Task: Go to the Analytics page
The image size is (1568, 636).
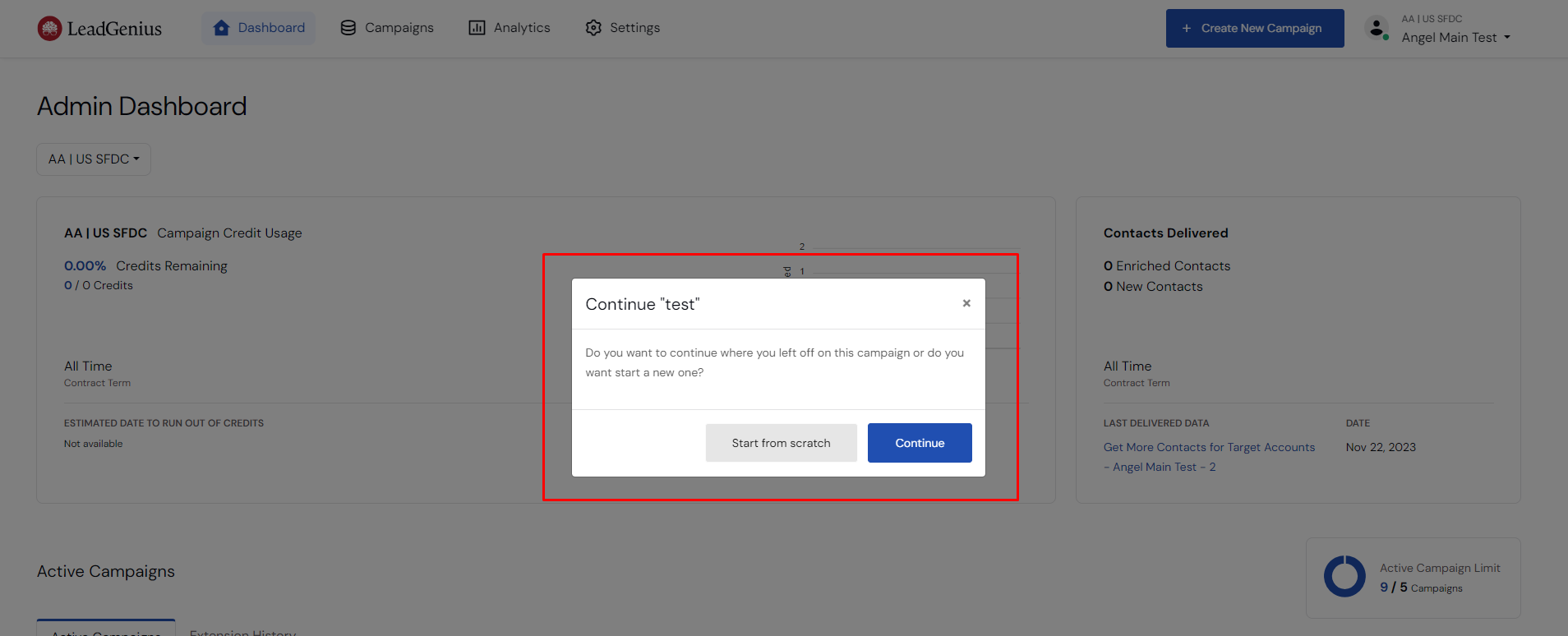Action: [x=521, y=28]
